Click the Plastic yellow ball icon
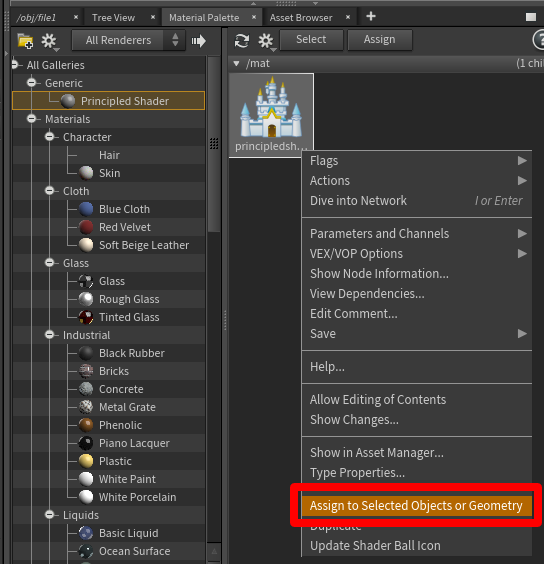The width and height of the screenshot is (544, 564). point(86,461)
